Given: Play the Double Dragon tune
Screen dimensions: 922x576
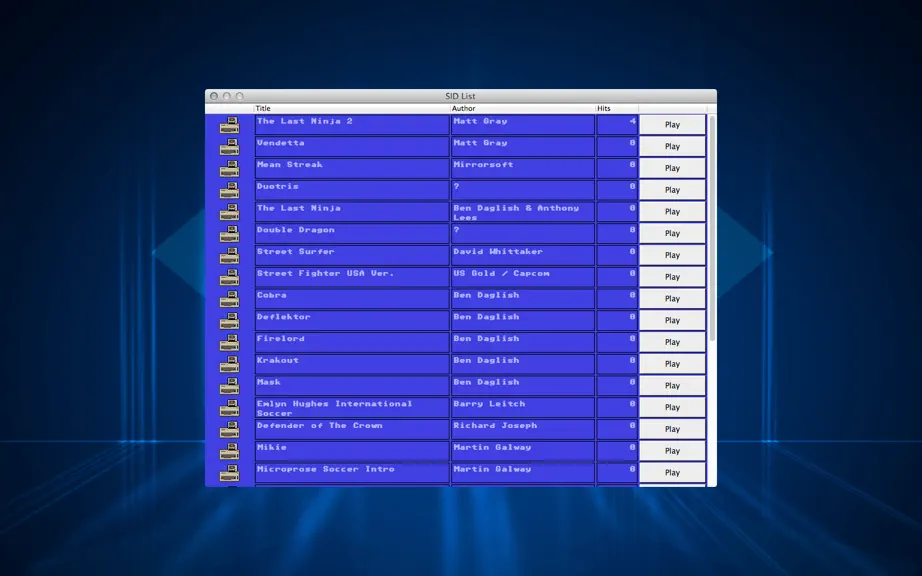Looking at the screenshot, I should pos(672,233).
